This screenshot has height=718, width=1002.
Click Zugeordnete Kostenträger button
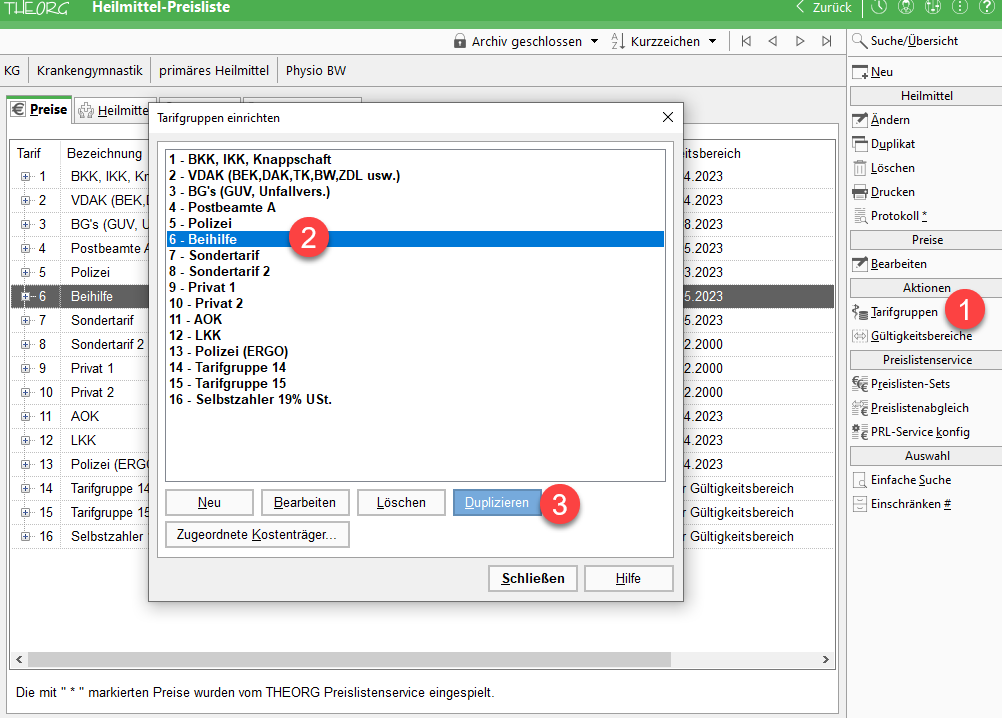257,535
